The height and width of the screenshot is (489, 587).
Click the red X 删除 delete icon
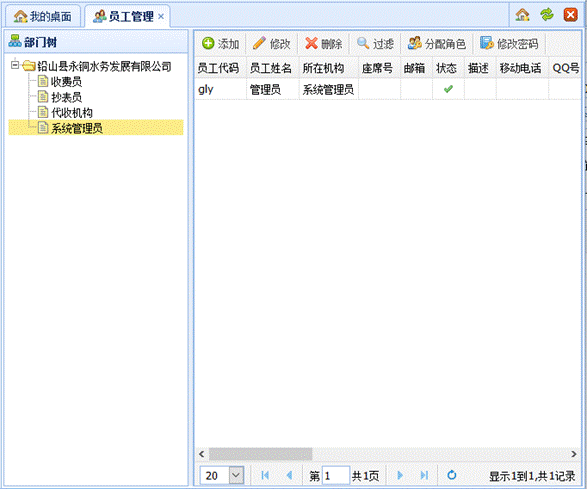[x=311, y=43]
